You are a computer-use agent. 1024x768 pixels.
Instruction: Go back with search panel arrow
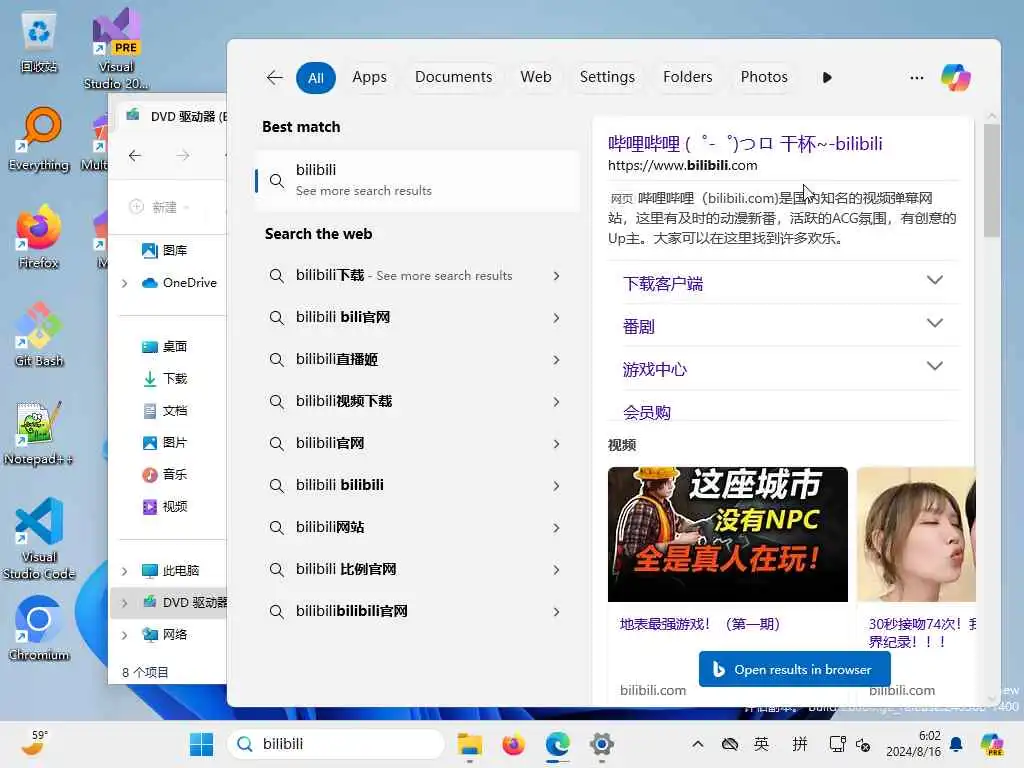[x=274, y=78]
